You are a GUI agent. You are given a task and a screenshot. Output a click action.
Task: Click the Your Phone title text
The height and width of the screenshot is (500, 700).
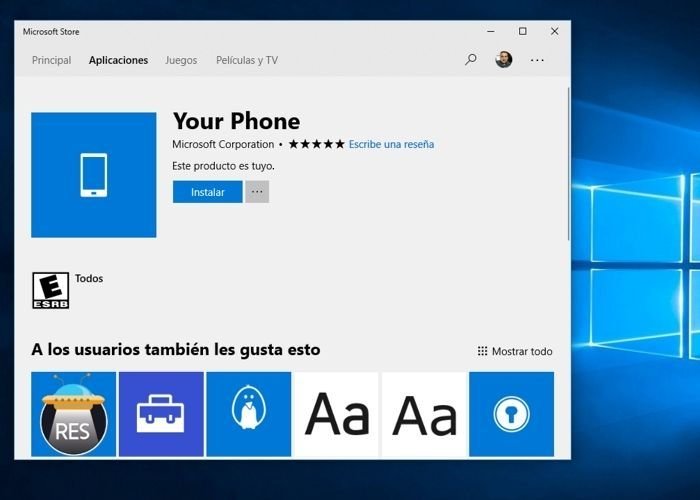[x=237, y=121]
